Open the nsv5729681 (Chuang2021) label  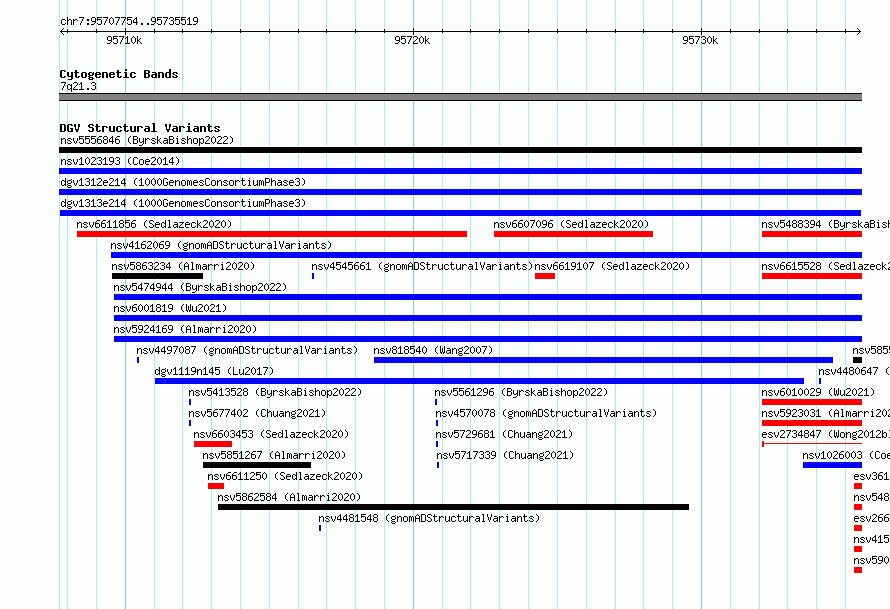pos(504,434)
